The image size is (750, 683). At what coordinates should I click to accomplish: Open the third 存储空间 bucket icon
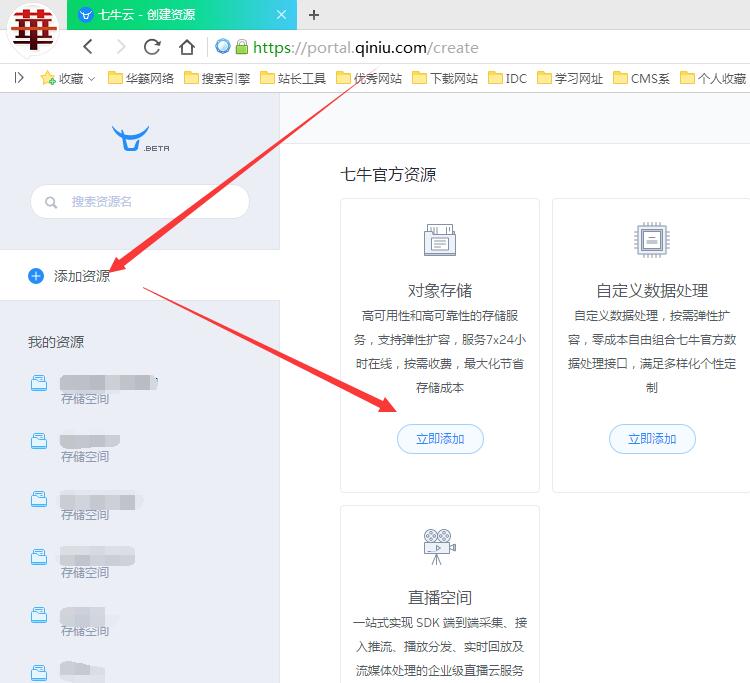point(39,499)
